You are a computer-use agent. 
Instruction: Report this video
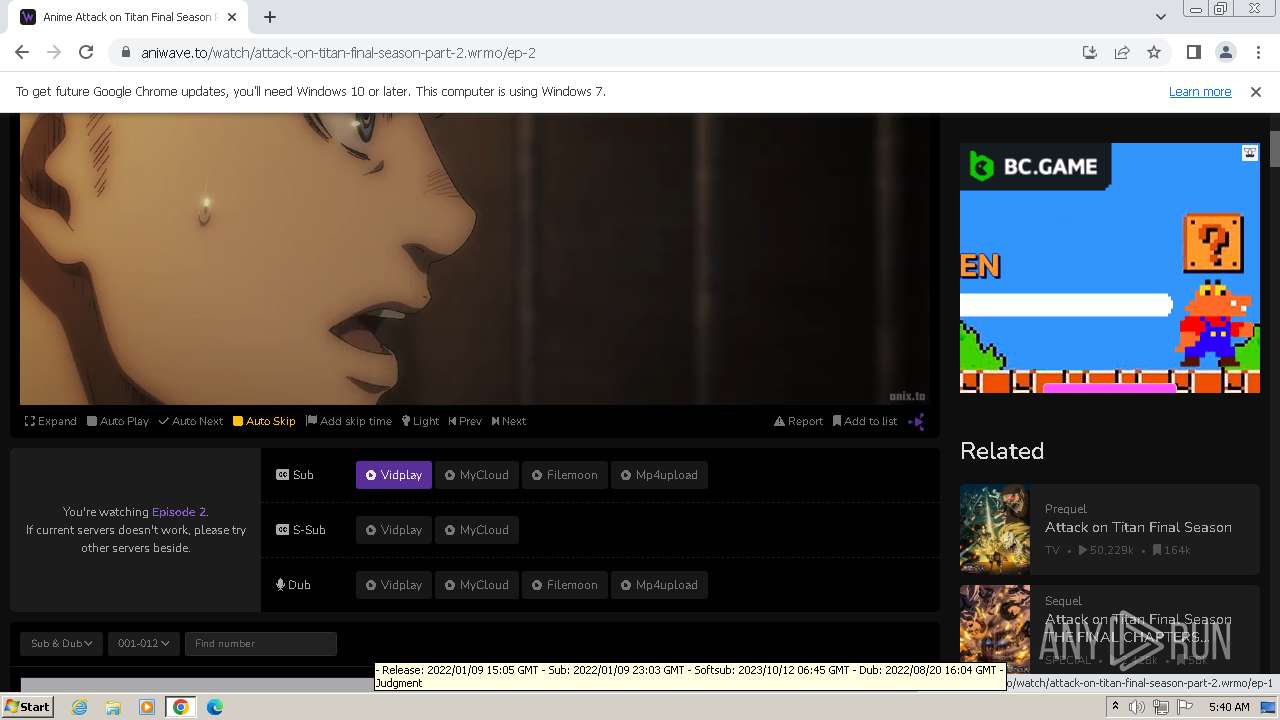(x=798, y=421)
